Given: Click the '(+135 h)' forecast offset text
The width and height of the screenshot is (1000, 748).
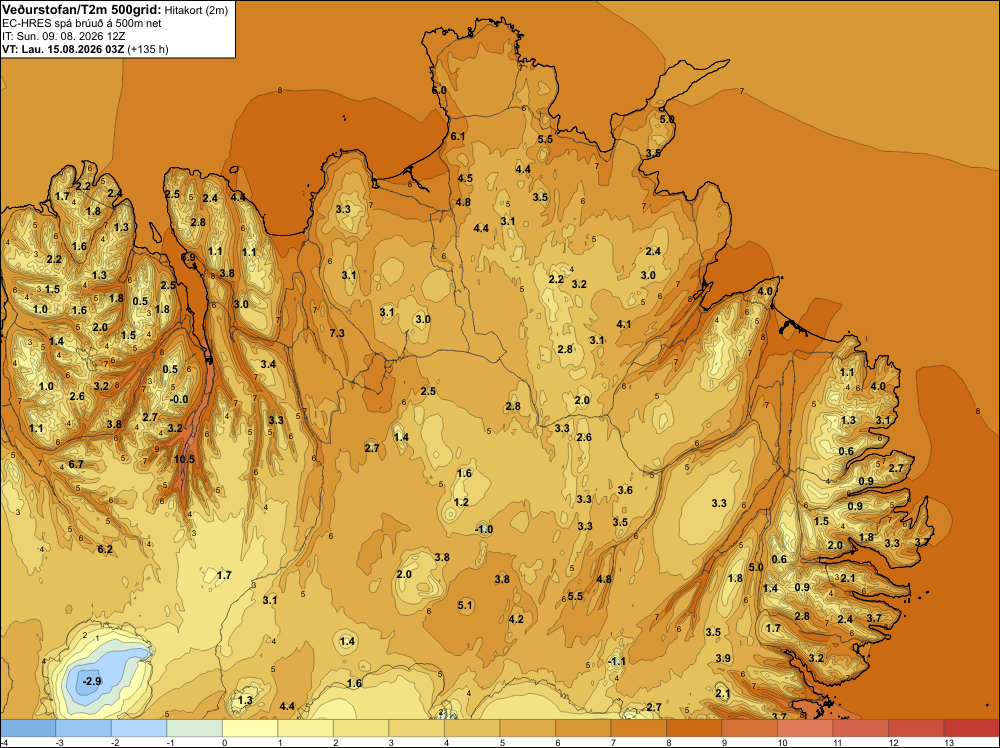Looking at the screenshot, I should point(148,49).
